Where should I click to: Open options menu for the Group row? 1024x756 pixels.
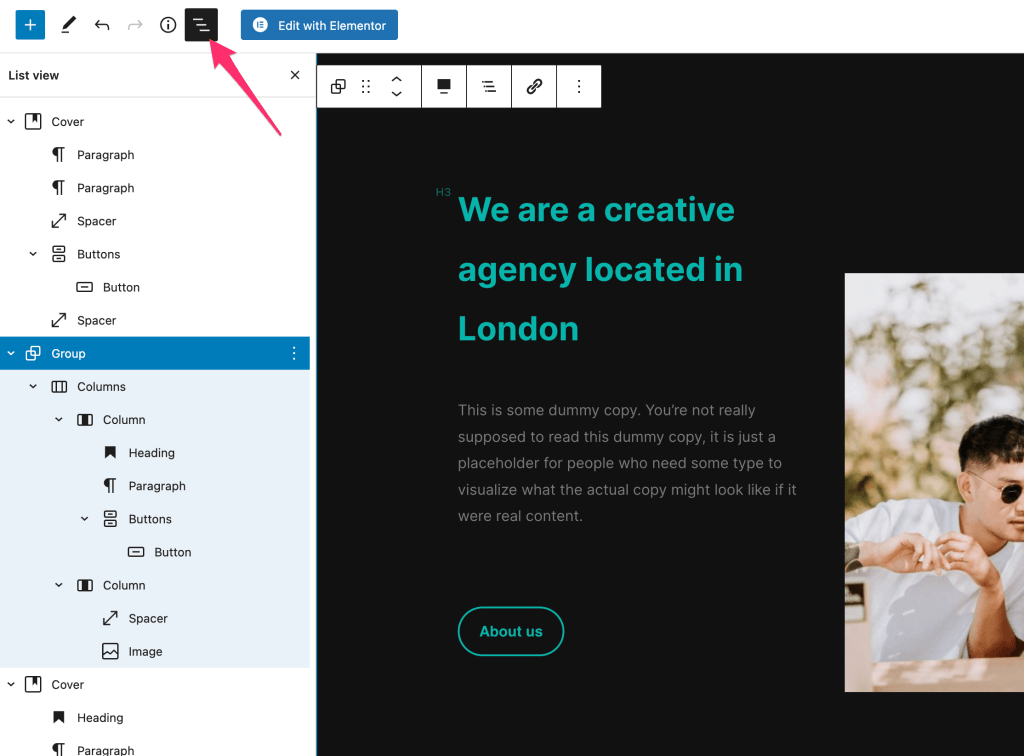tap(294, 353)
